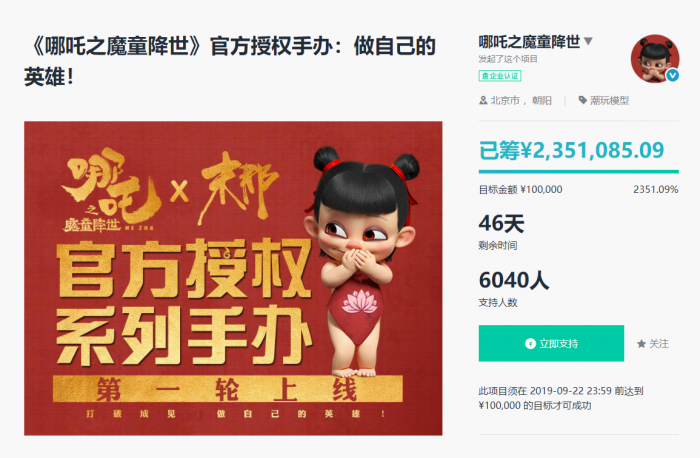Click the 2351.09% funding percentage

pyautogui.click(x=656, y=189)
